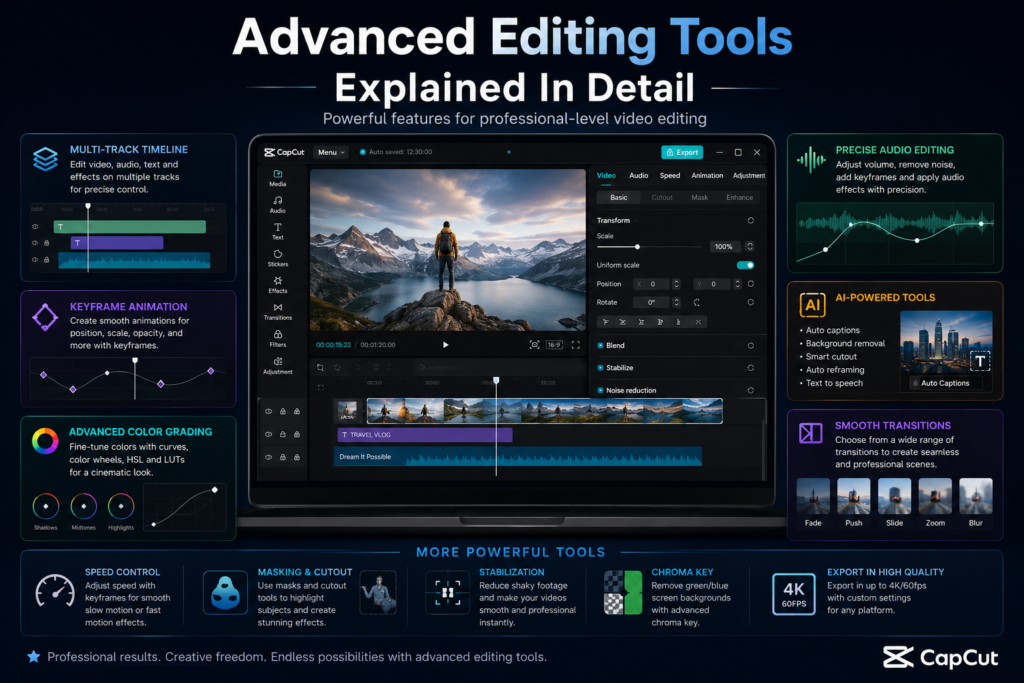The height and width of the screenshot is (683, 1024).
Task: Click the Auto Captions button
Action: 945,383
